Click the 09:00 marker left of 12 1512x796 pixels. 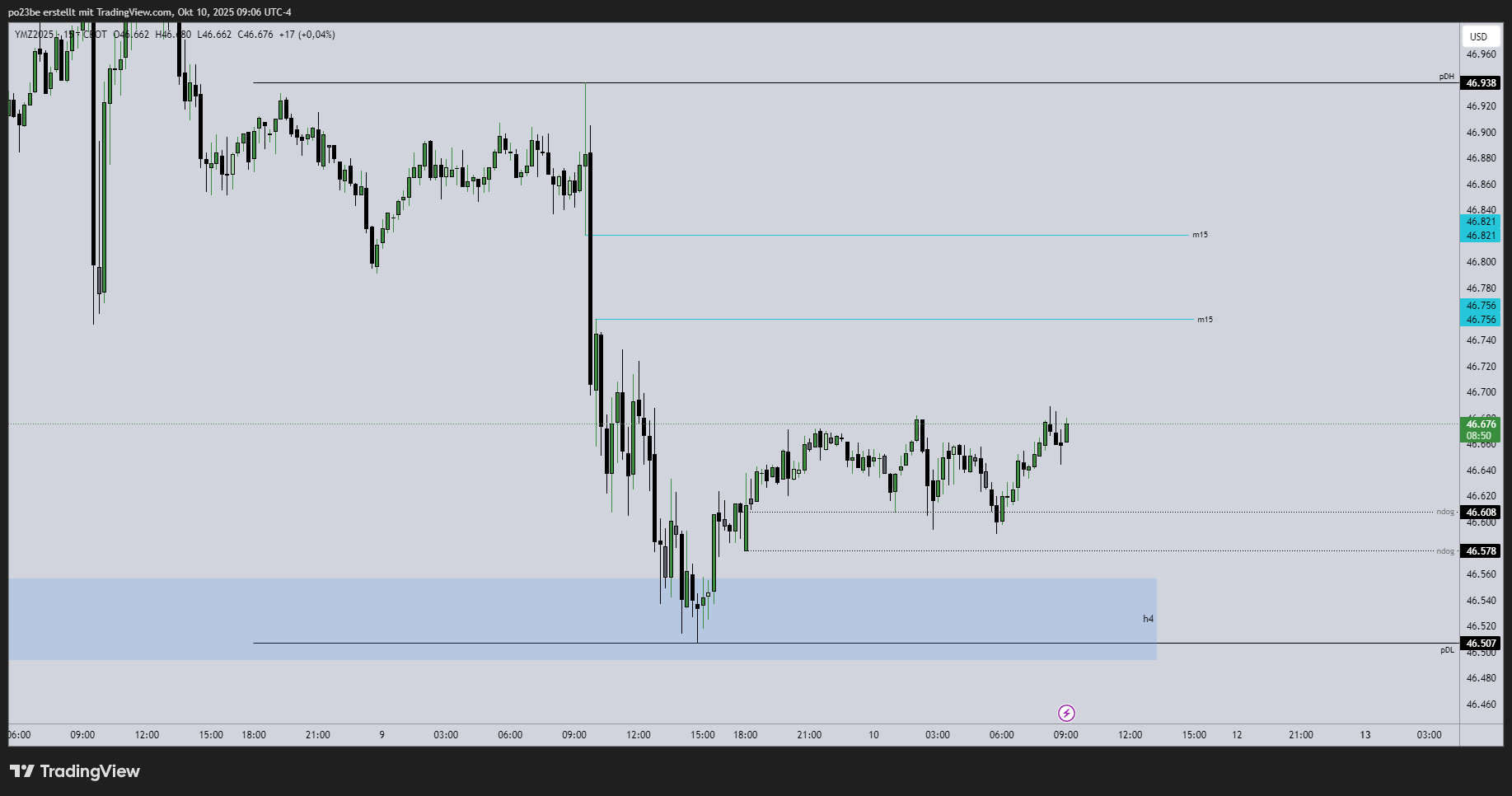click(1065, 735)
